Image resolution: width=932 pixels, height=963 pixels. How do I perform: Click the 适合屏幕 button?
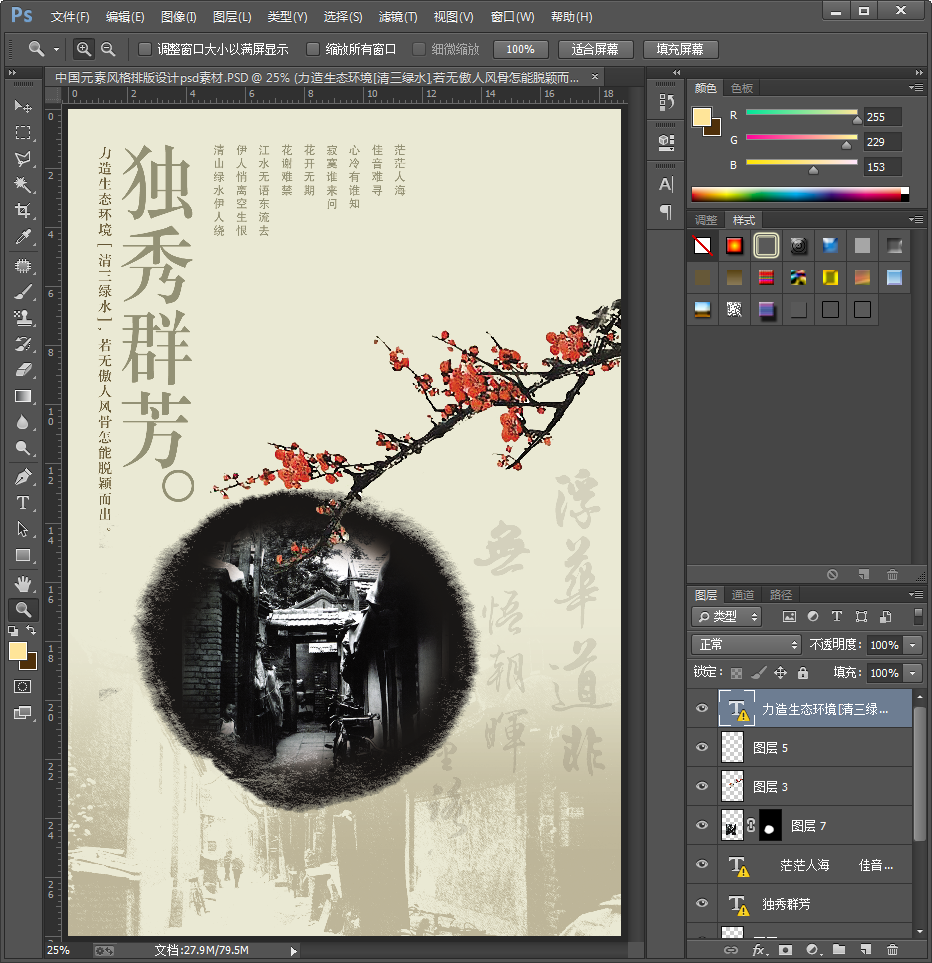(595, 49)
